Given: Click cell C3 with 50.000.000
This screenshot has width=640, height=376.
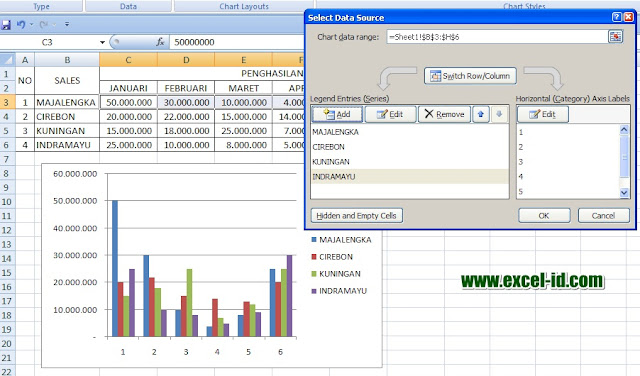Looking at the screenshot, I should [129, 102].
